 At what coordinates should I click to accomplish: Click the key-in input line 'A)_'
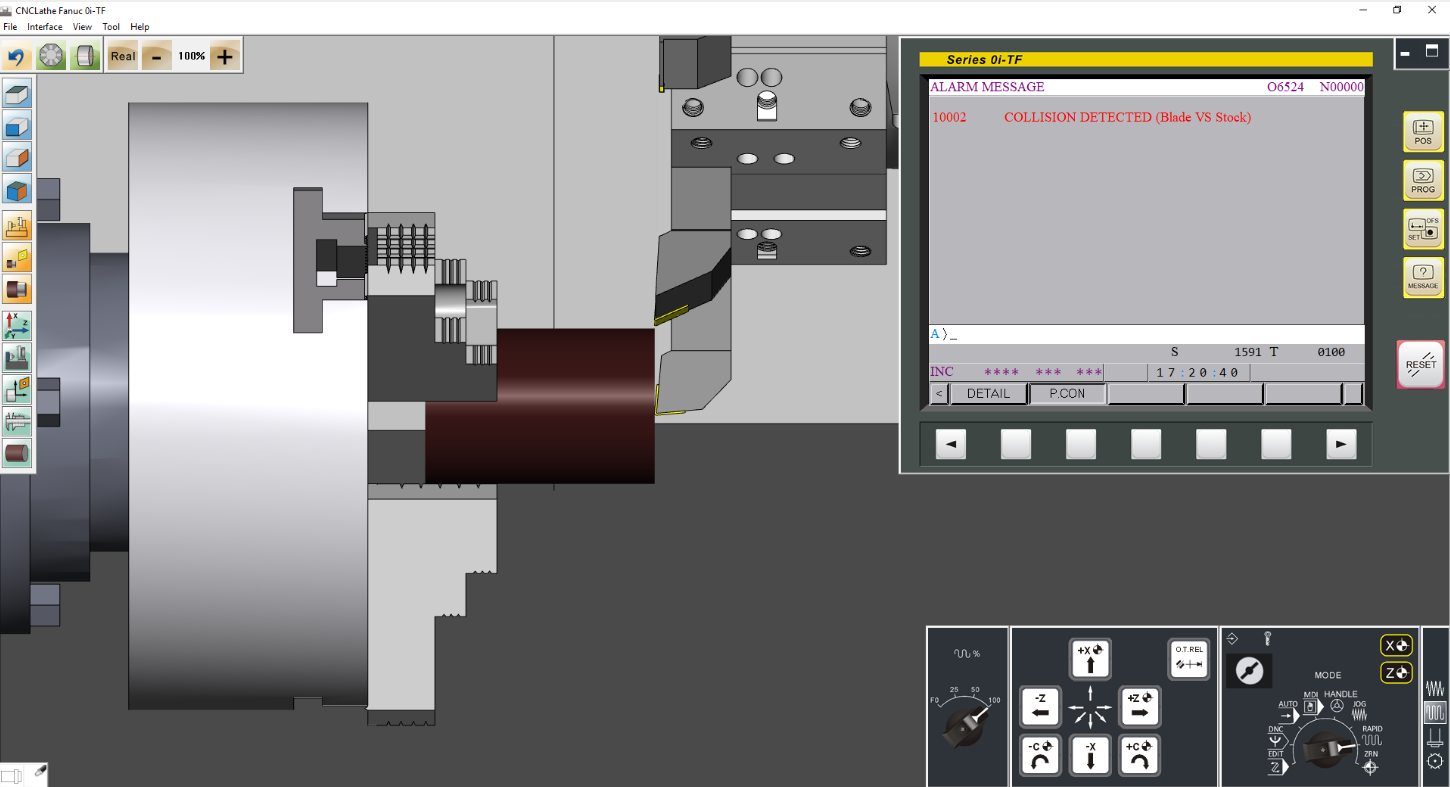pyautogui.click(x=1146, y=334)
